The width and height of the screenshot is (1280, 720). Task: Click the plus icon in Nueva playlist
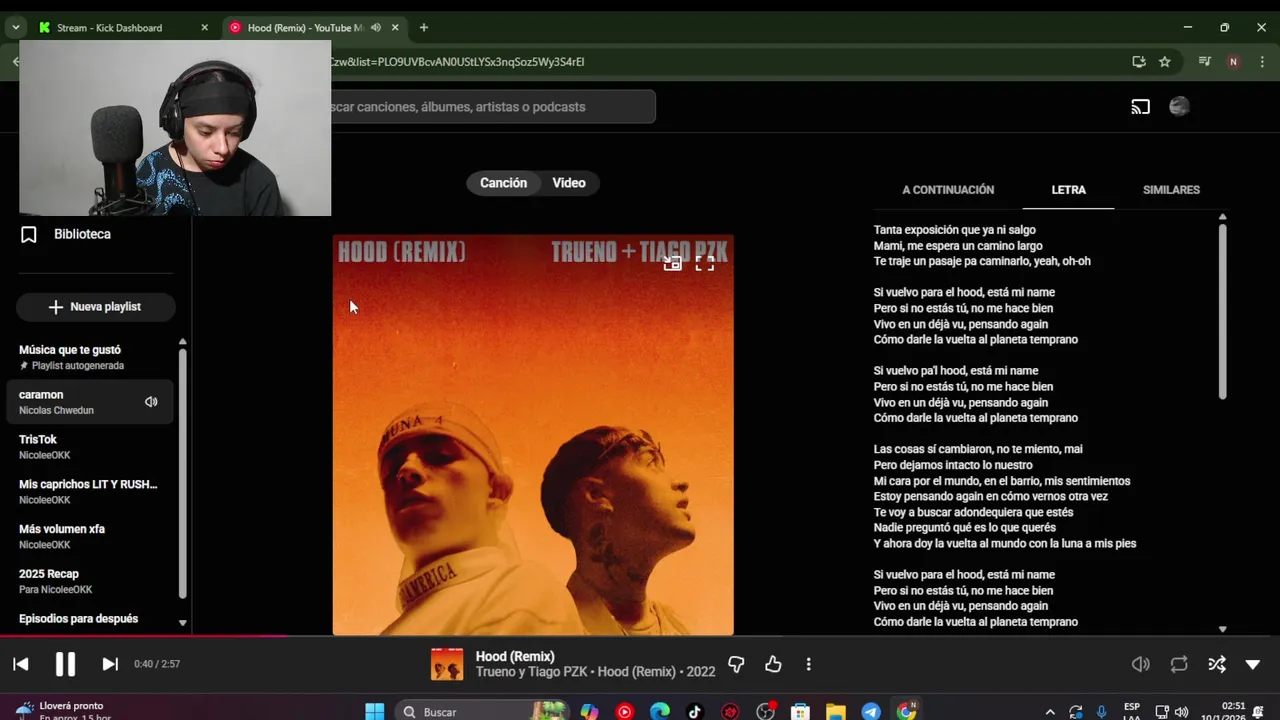click(56, 307)
